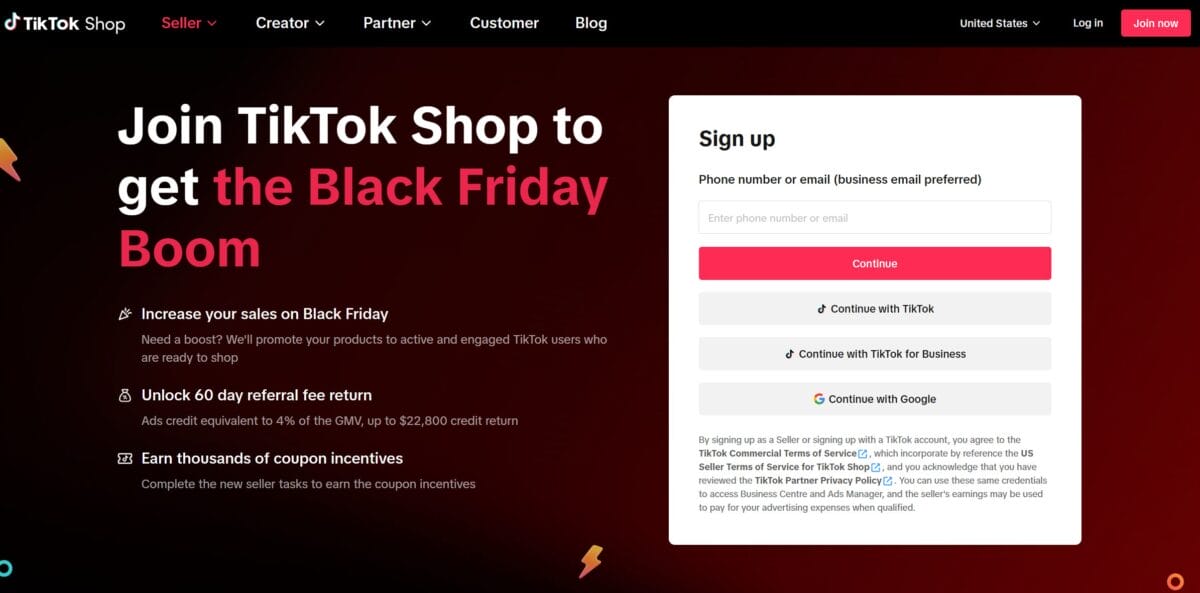Click the Log in link
The image size is (1200, 593).
1087,22
